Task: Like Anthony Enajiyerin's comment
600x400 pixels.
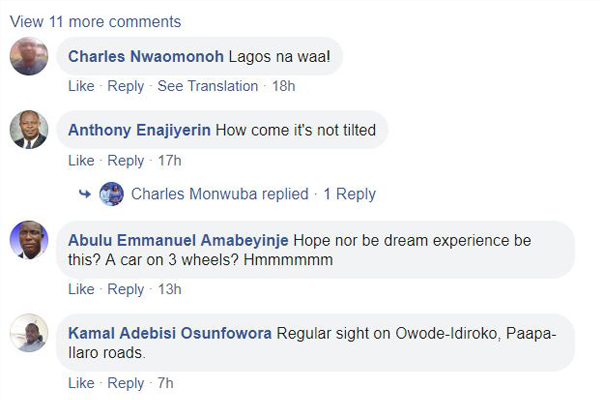Action: [x=81, y=160]
